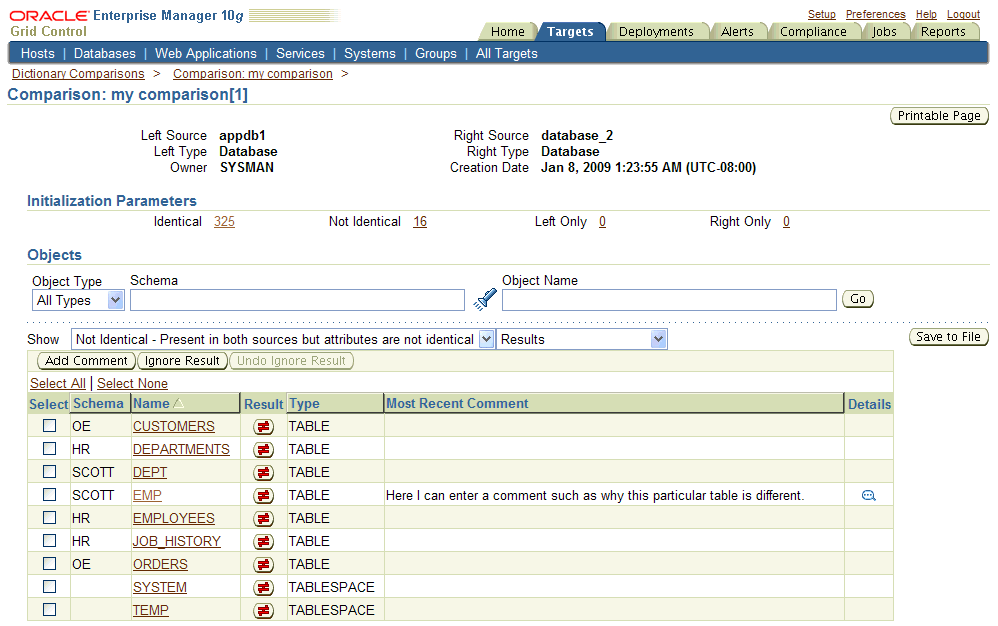Open the Web Applications subtab

[x=206, y=53]
